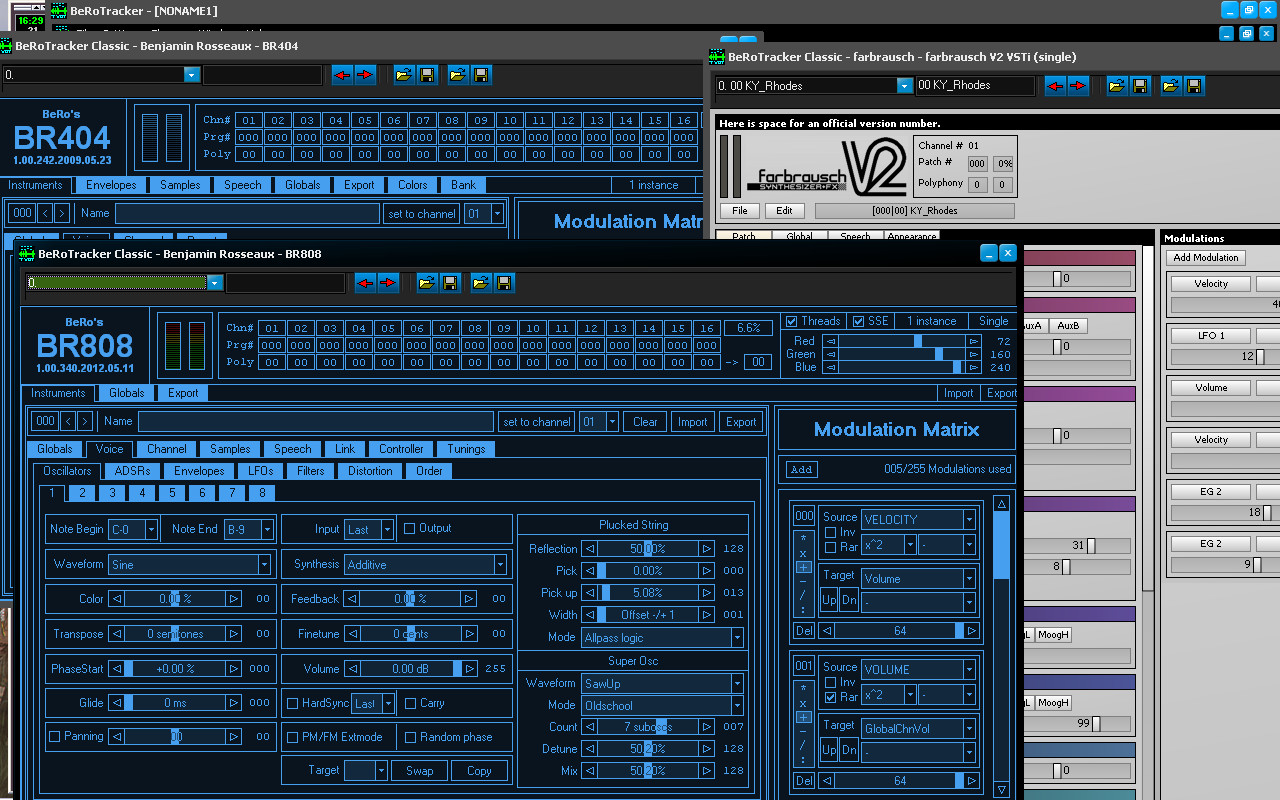1280x800 pixels.
Task: Click second floppy save icon in BR404 window toolbar
Action: (x=482, y=75)
